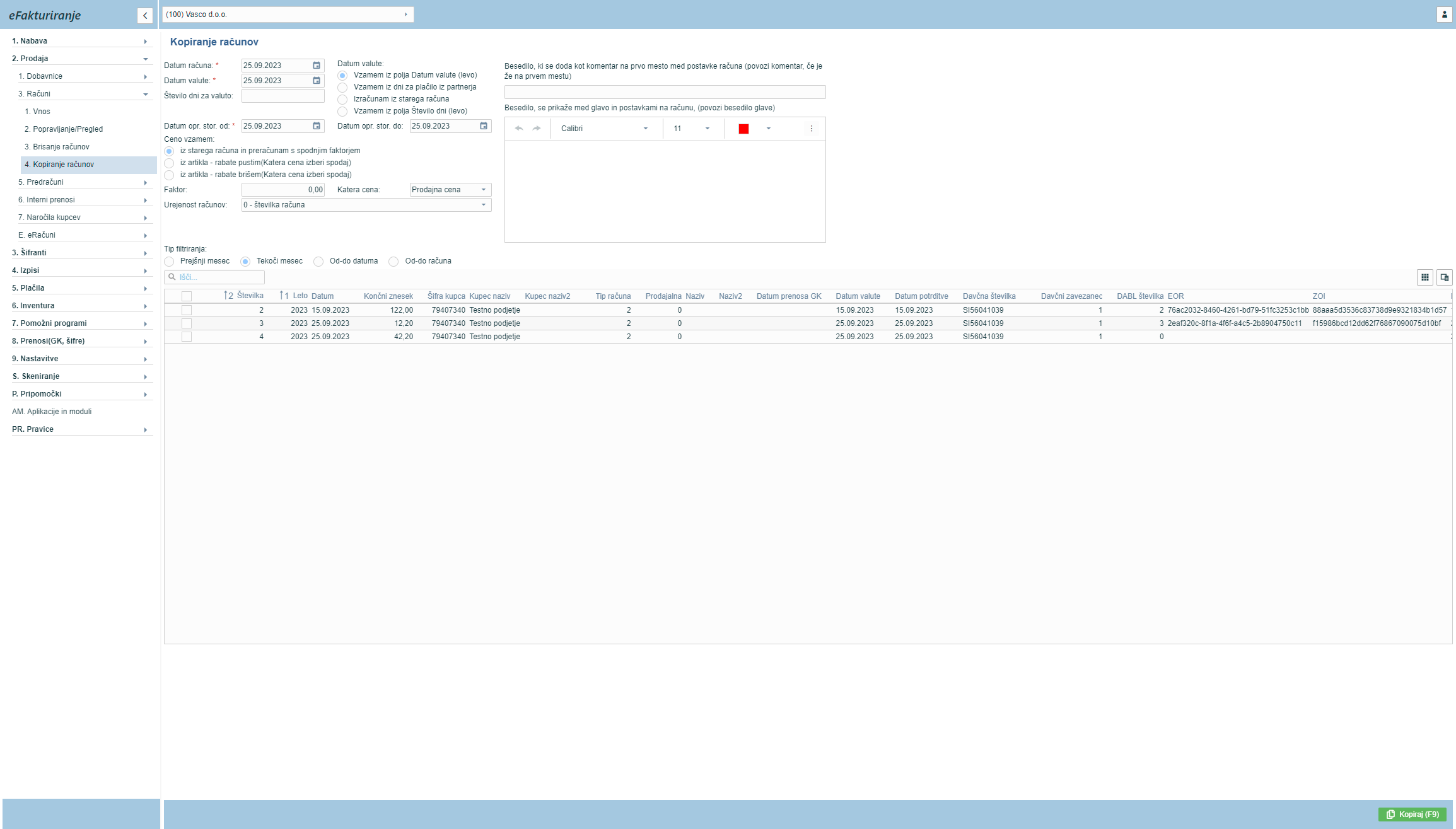The height and width of the screenshot is (829, 1456).
Task: Expand the '1. Nabava' menu
Action: (x=82, y=41)
